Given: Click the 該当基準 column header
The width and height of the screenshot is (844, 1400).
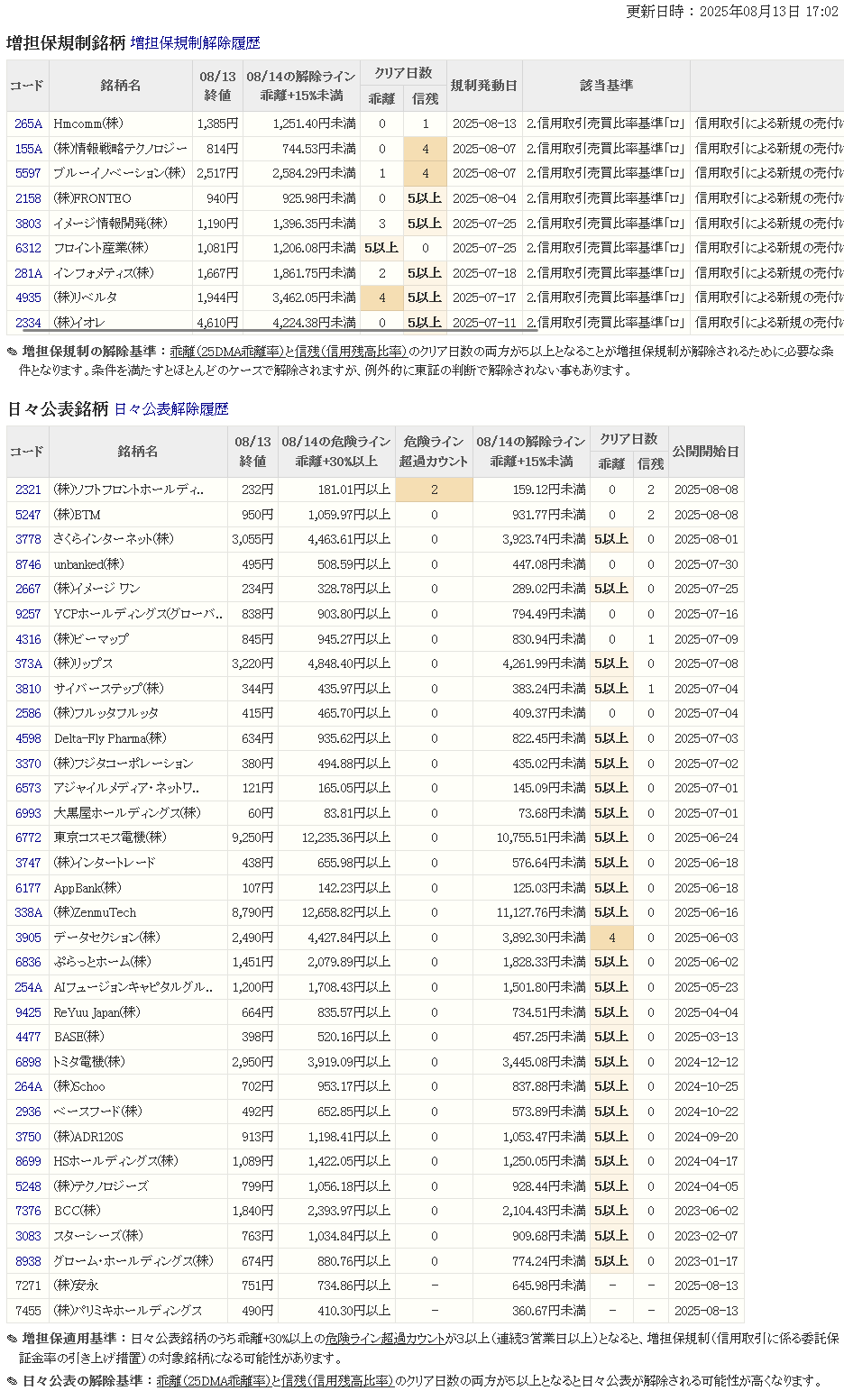Looking at the screenshot, I should 606,86.
